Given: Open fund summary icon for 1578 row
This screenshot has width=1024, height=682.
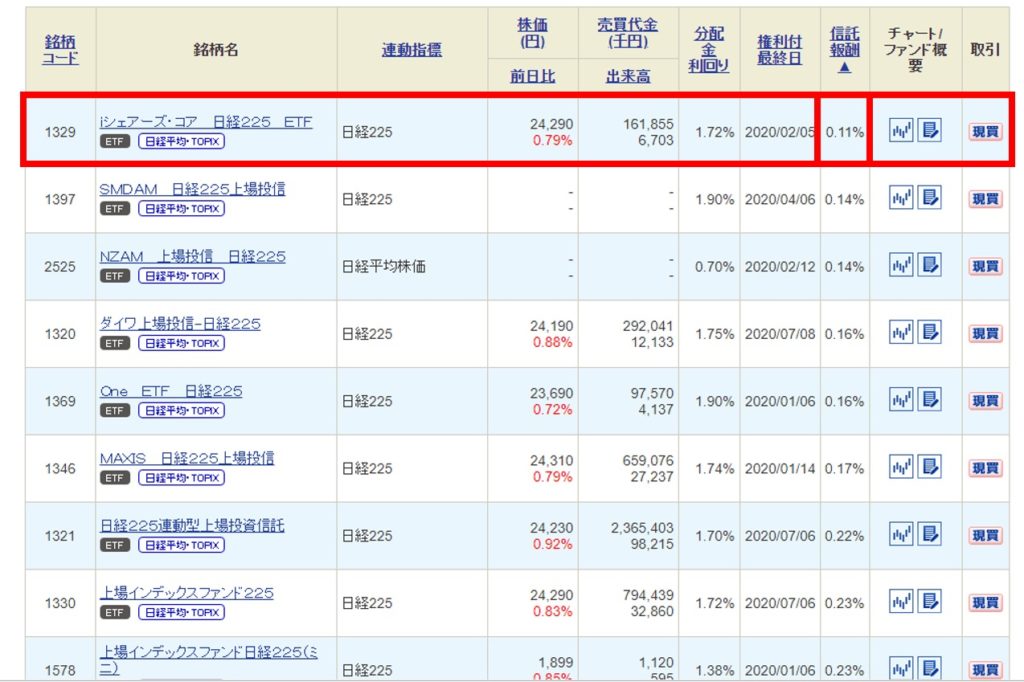Looking at the screenshot, I should click(929, 669).
